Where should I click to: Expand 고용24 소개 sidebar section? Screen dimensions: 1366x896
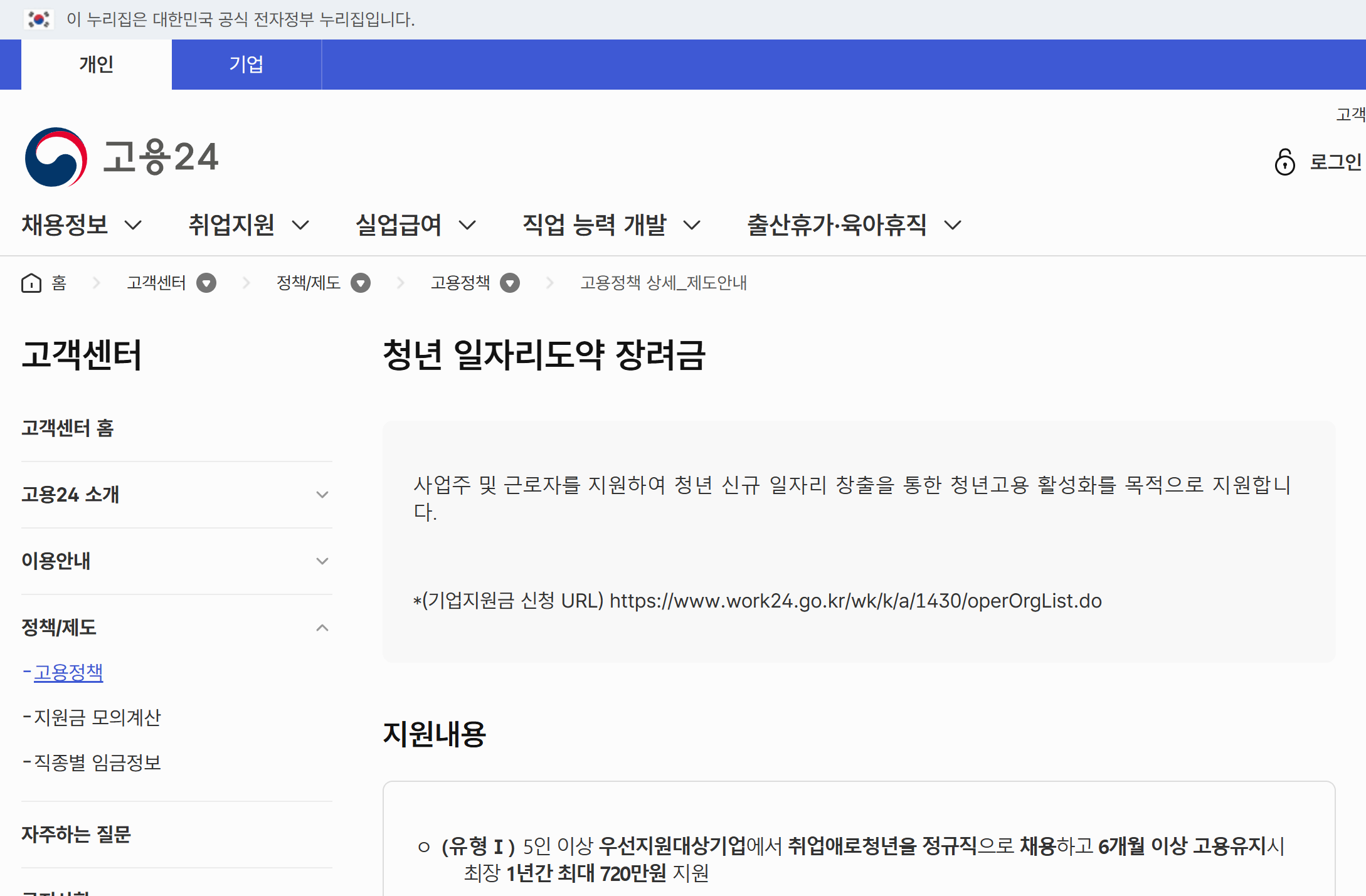322,495
